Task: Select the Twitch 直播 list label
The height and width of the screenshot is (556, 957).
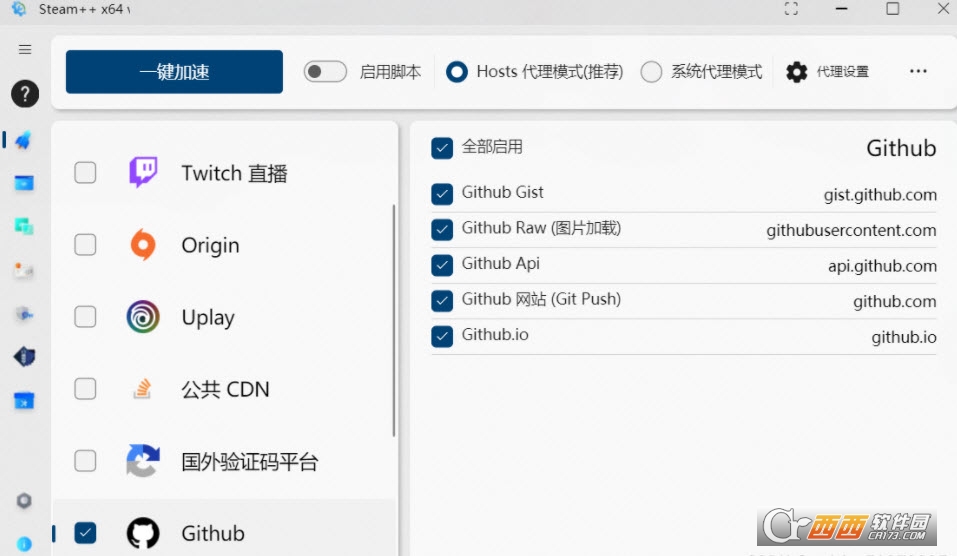Action: click(234, 173)
